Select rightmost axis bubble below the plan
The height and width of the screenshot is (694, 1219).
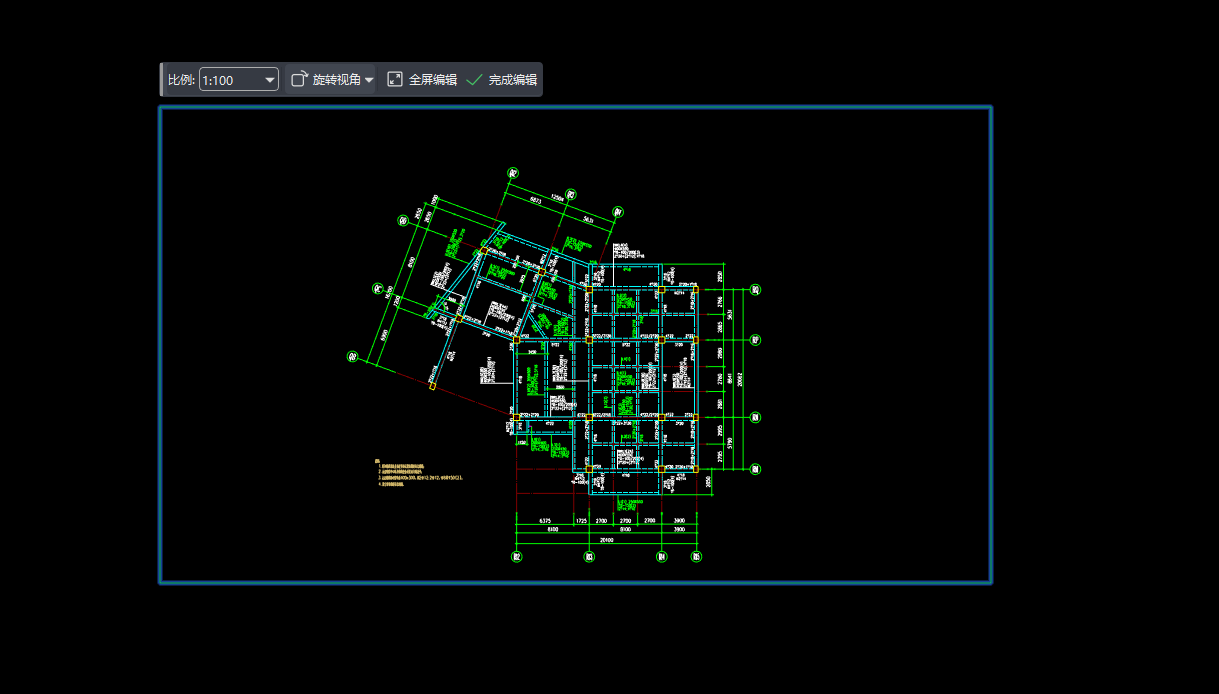[x=697, y=556]
